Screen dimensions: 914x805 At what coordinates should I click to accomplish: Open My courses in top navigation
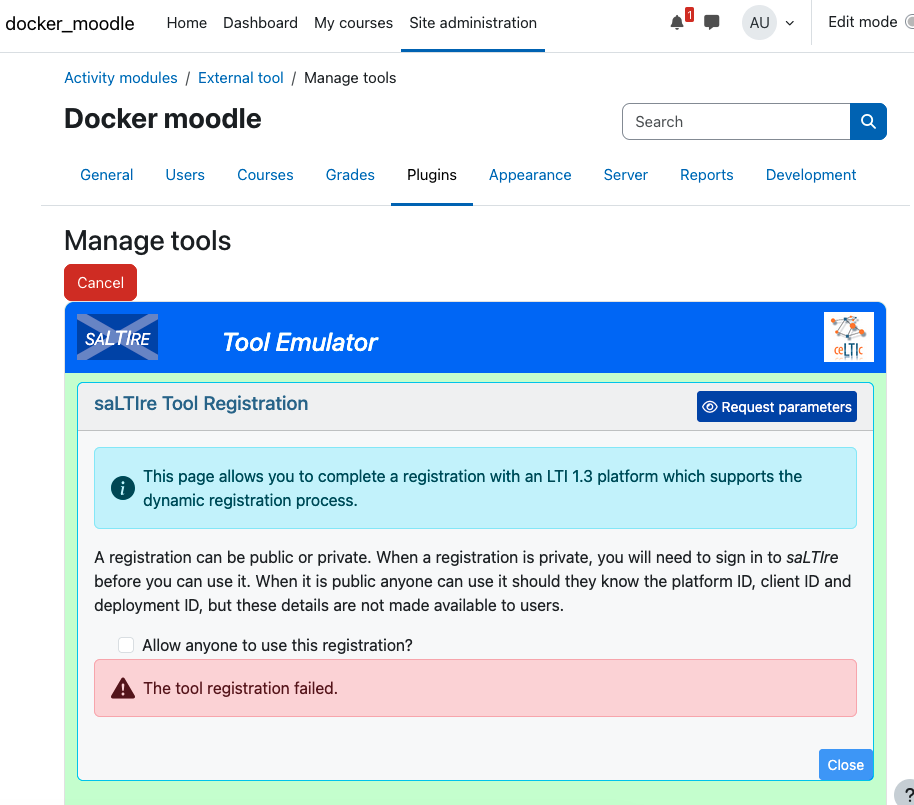coord(353,23)
